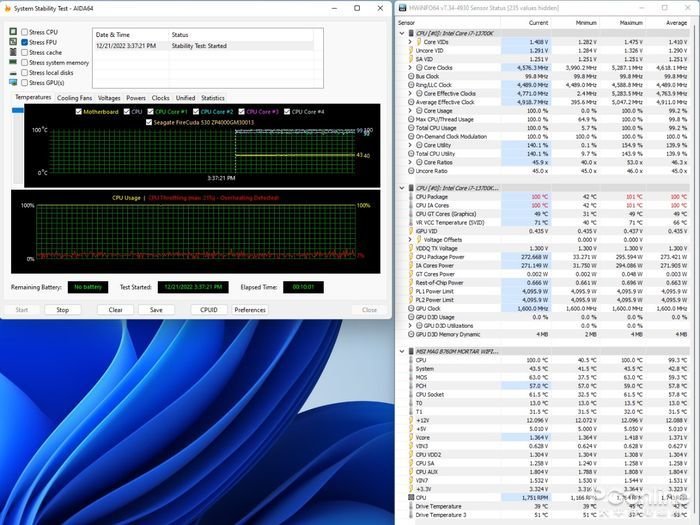
Task: Click the Maximum column header in HWiNFO
Action: (632, 21)
